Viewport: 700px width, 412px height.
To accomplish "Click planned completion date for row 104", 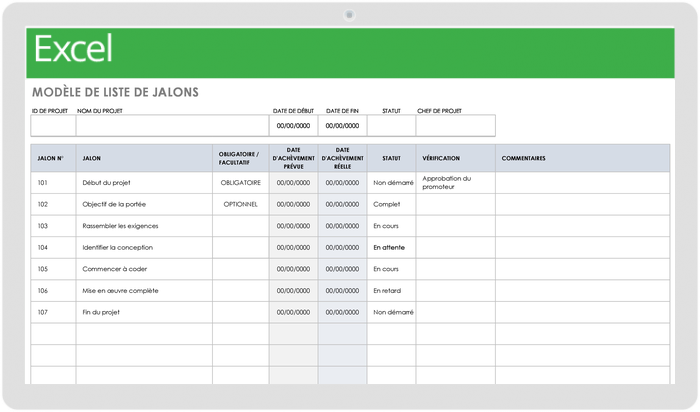I will point(293,248).
